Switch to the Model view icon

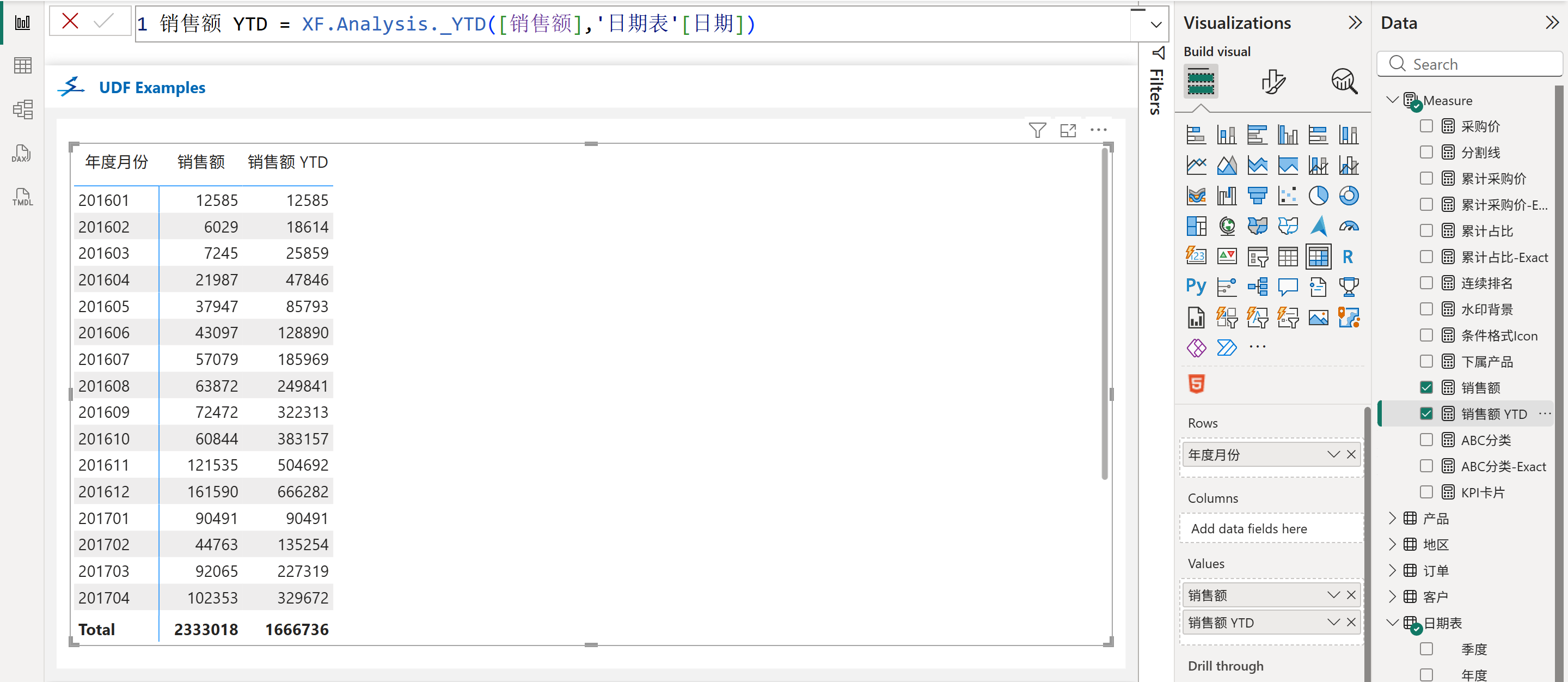pyautogui.click(x=22, y=109)
